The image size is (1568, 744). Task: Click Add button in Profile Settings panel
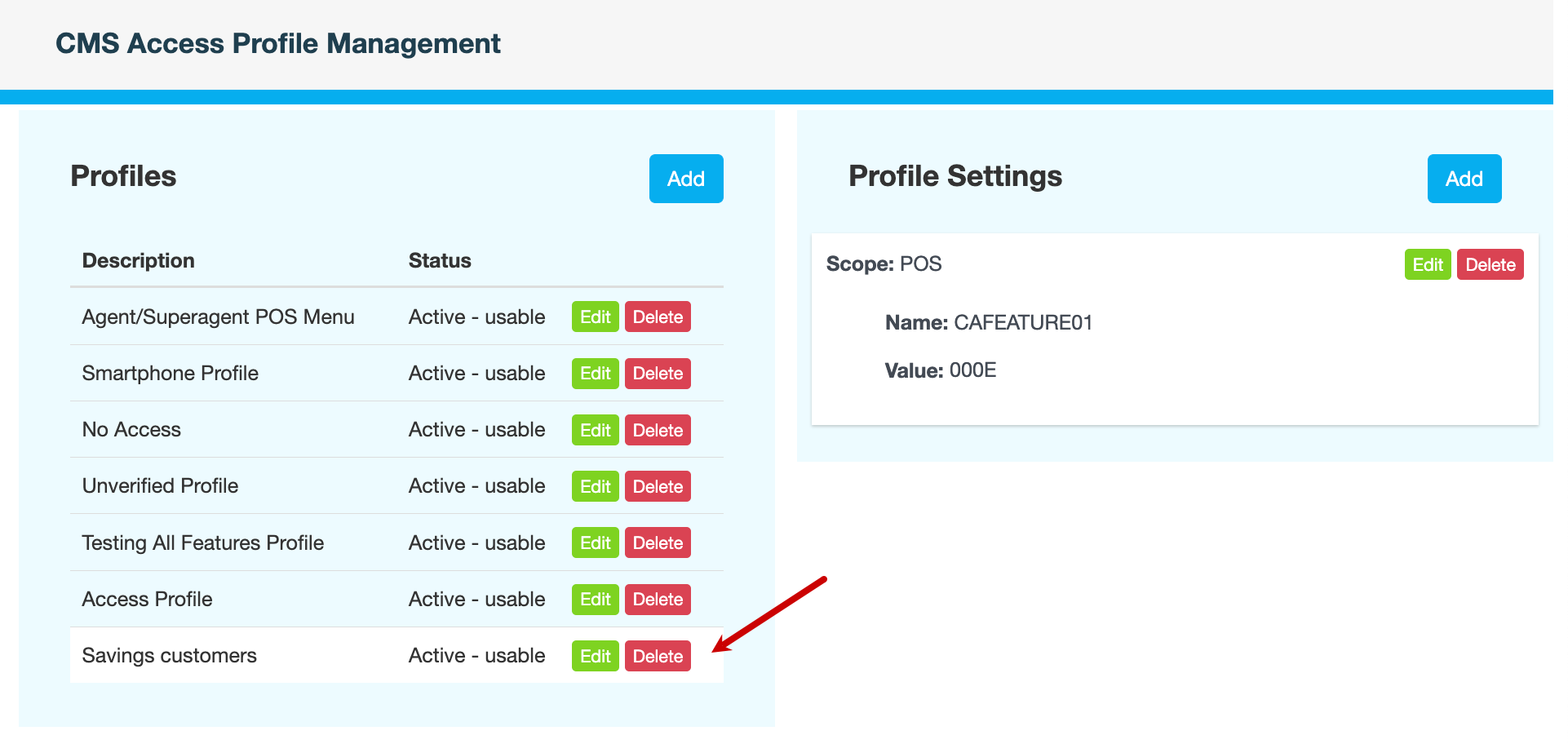tap(1464, 179)
